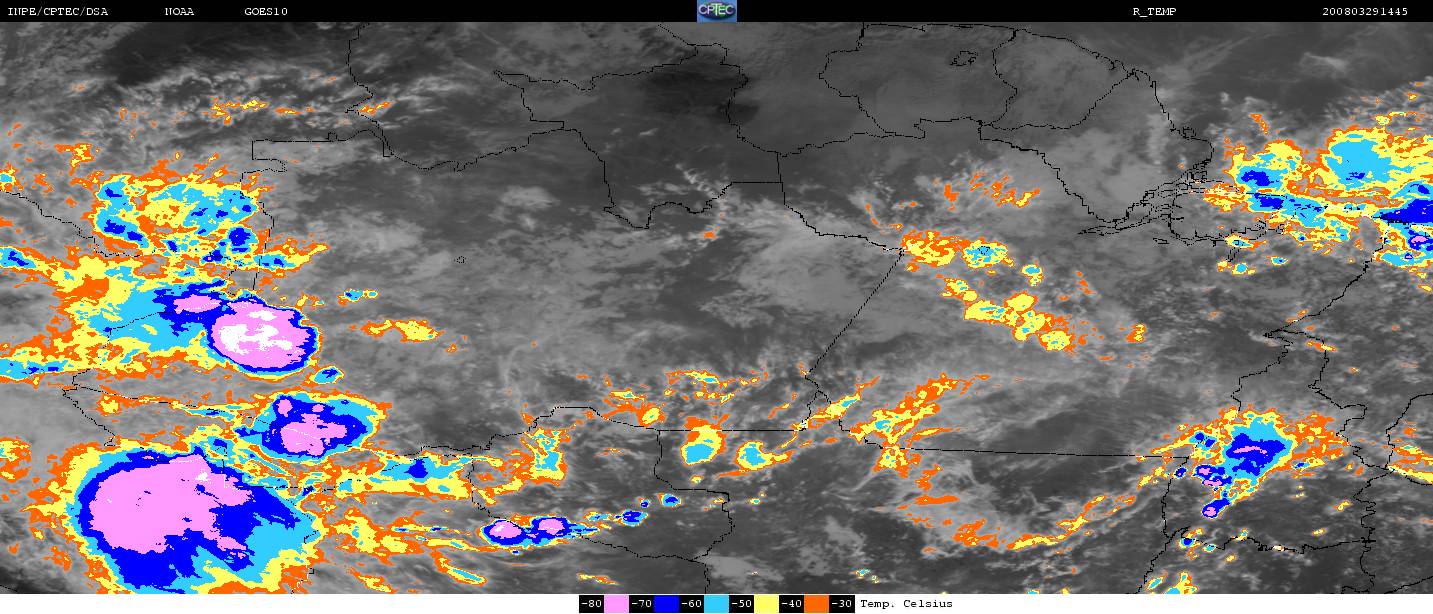This screenshot has width=1433, height=614.
Task: Click the R_TEMP product label
Action: (x=1154, y=12)
